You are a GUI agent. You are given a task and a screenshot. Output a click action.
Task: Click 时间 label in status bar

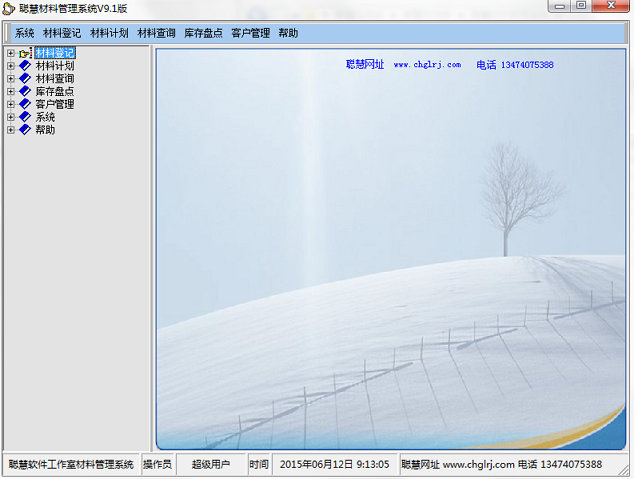point(259,464)
